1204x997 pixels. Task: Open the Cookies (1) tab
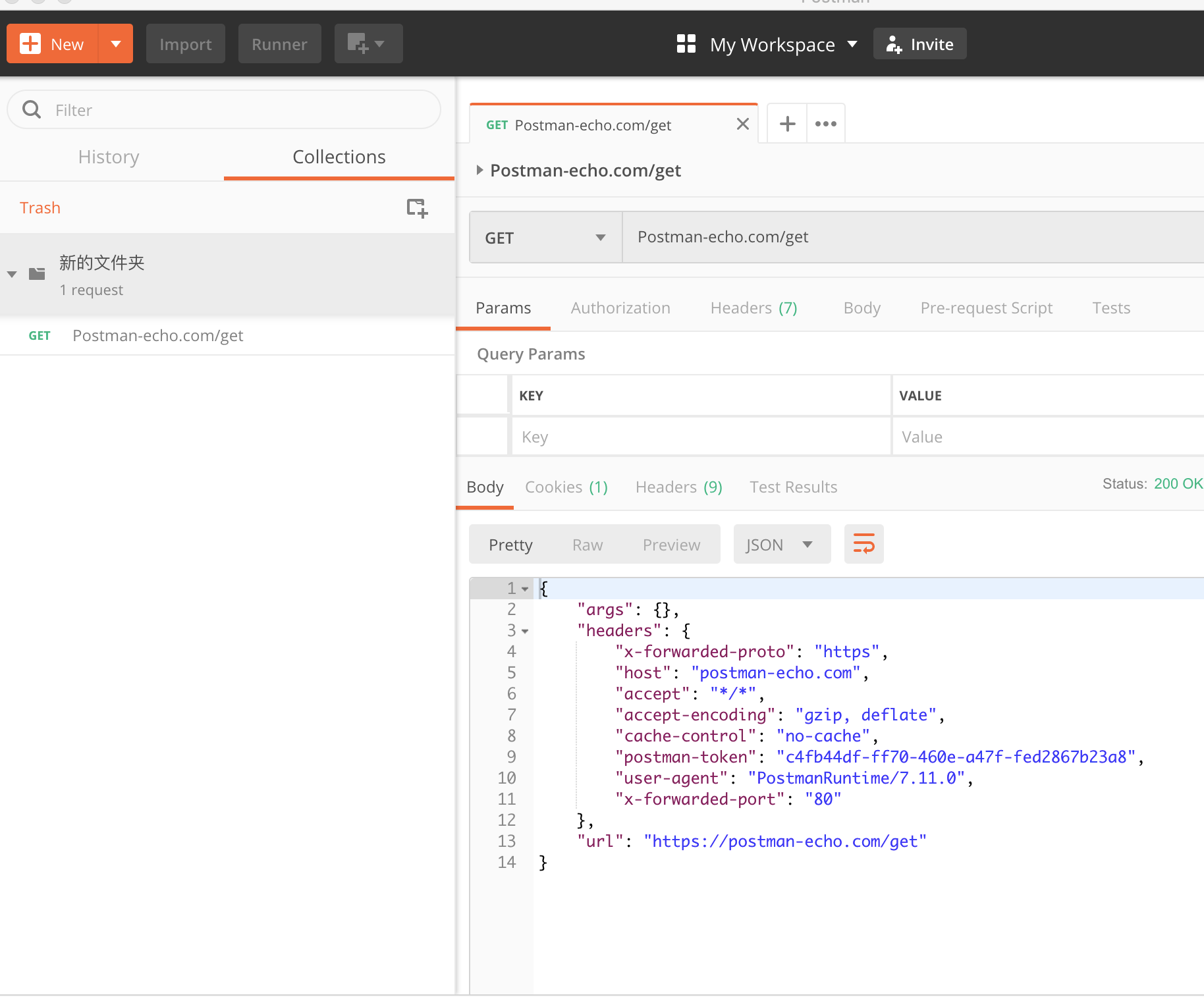pos(566,487)
